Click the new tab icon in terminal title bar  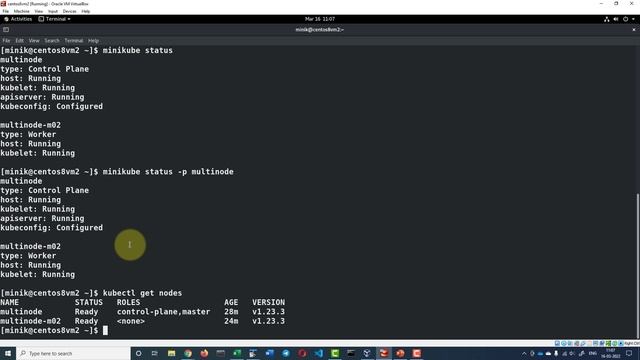pyautogui.click(x=6, y=29)
